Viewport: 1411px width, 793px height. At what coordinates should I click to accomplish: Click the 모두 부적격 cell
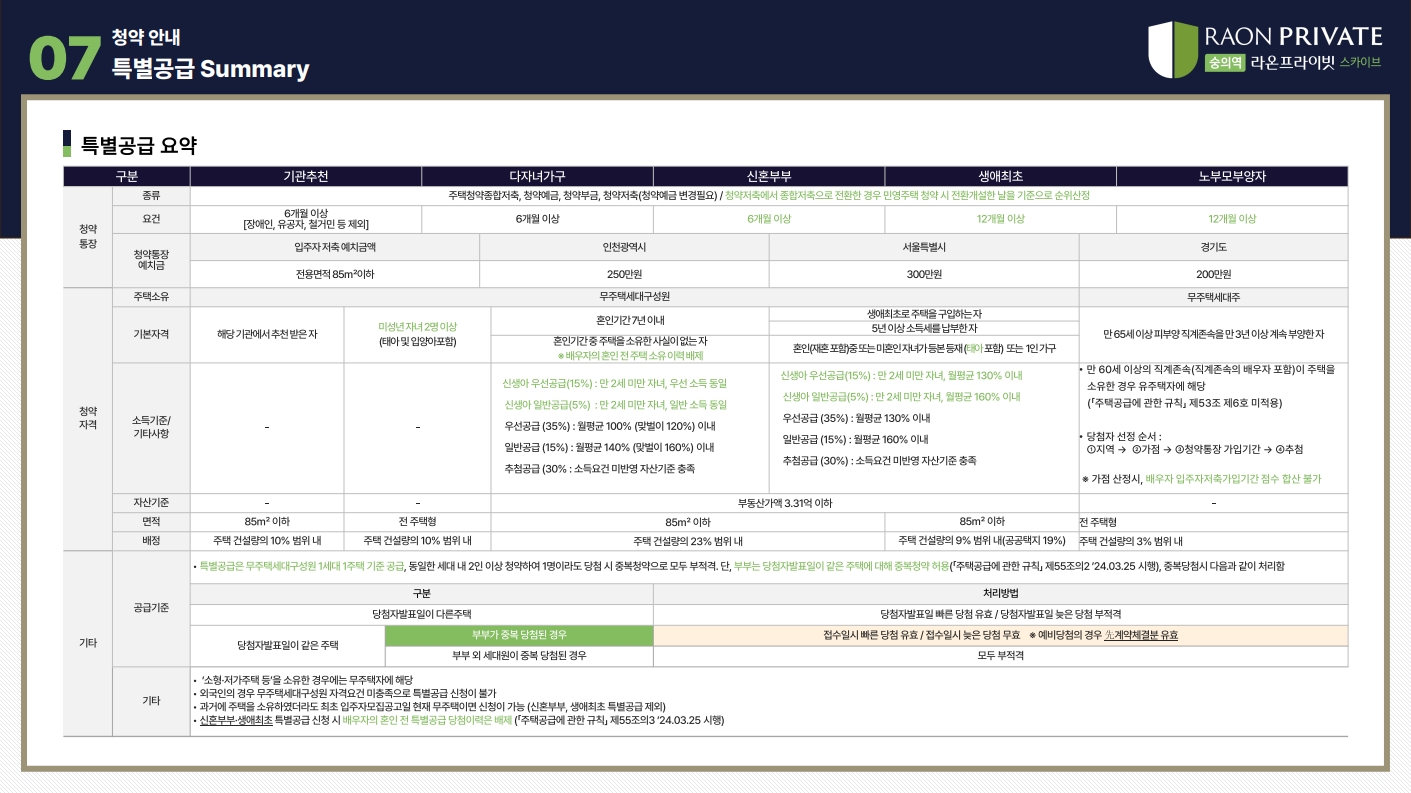[x=1000, y=656]
